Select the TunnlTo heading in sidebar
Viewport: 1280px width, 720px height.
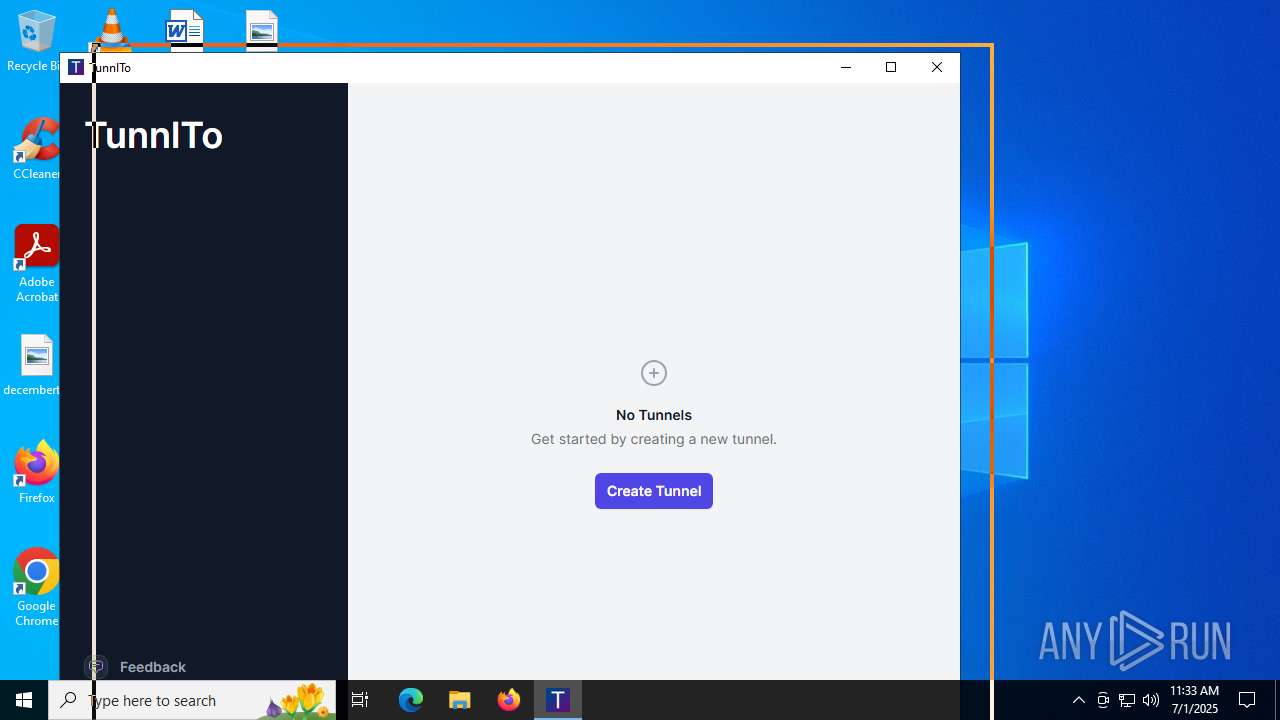pyautogui.click(x=154, y=135)
